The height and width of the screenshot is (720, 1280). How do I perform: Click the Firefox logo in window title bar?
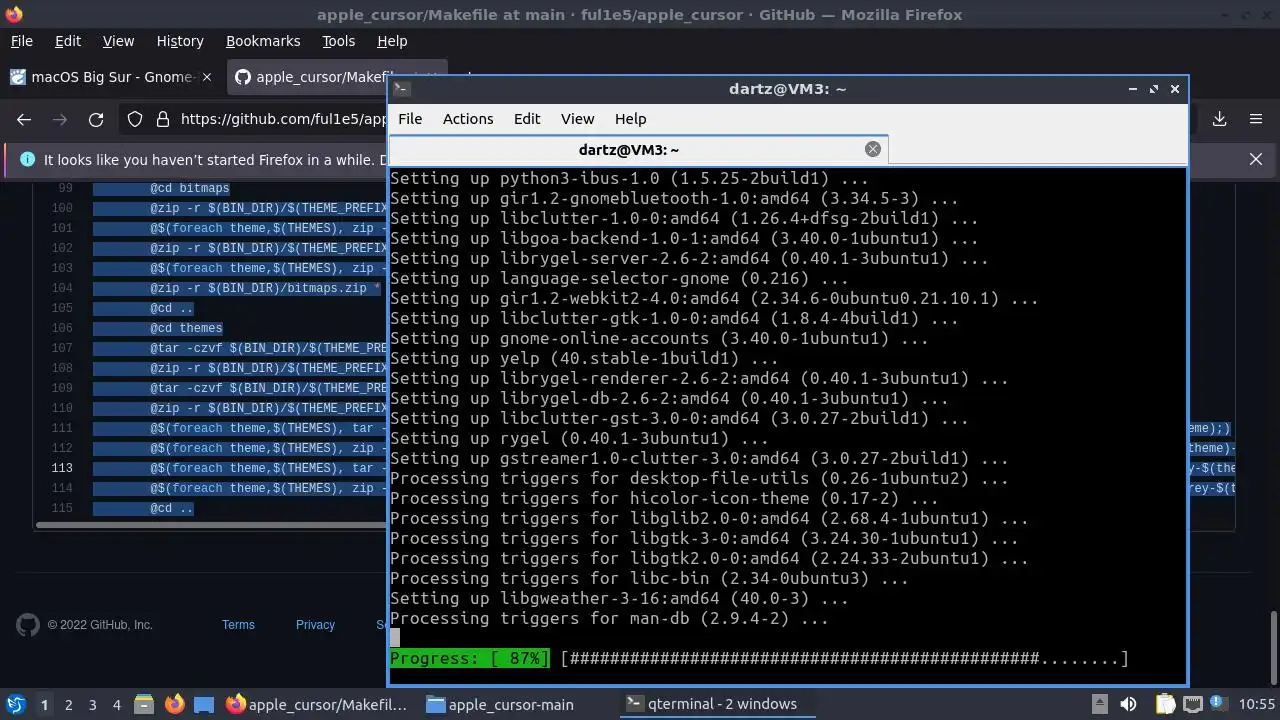tap(14, 14)
